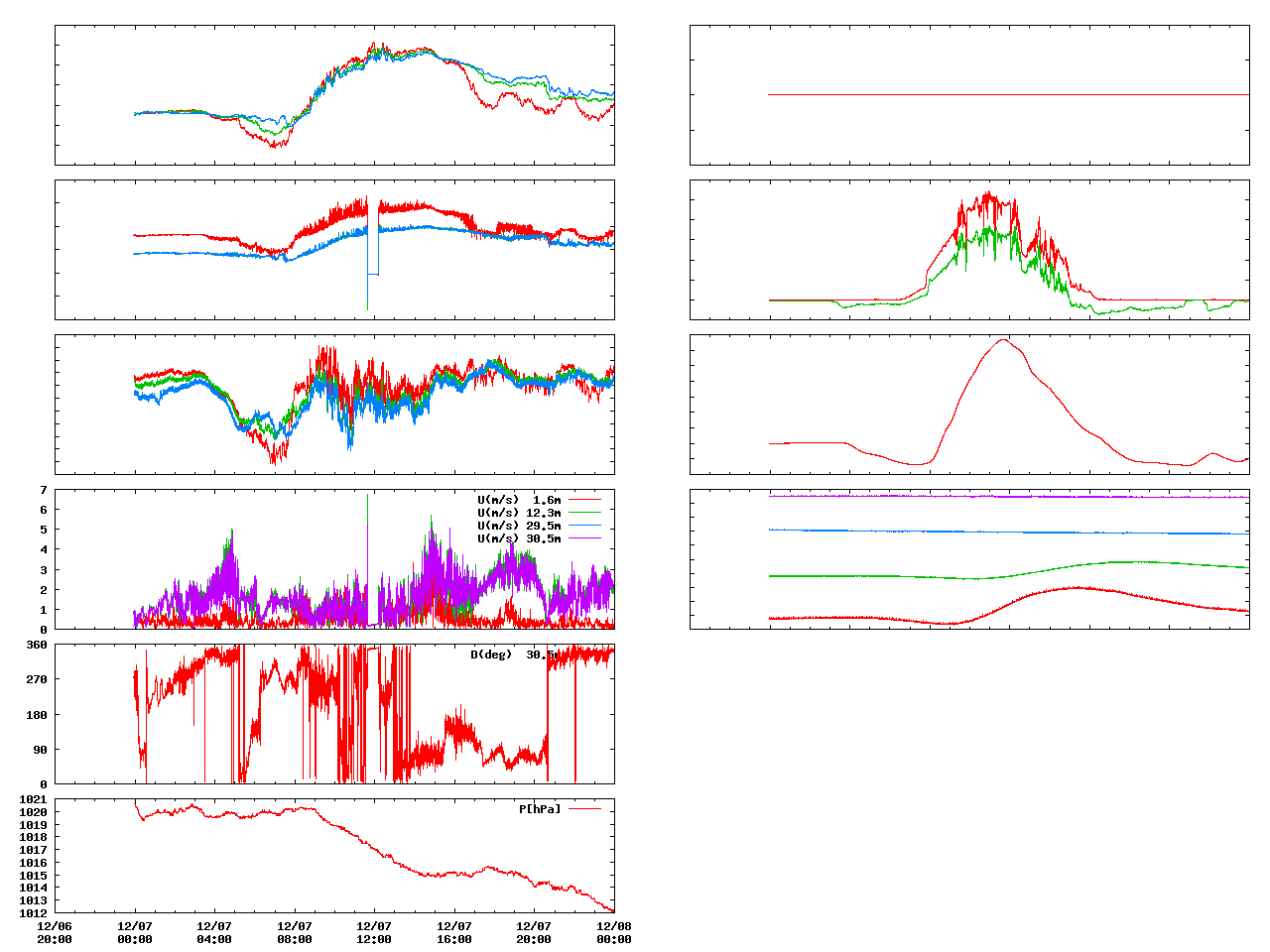
Task: Click the "7" wind speed axis value
Action: (44, 490)
